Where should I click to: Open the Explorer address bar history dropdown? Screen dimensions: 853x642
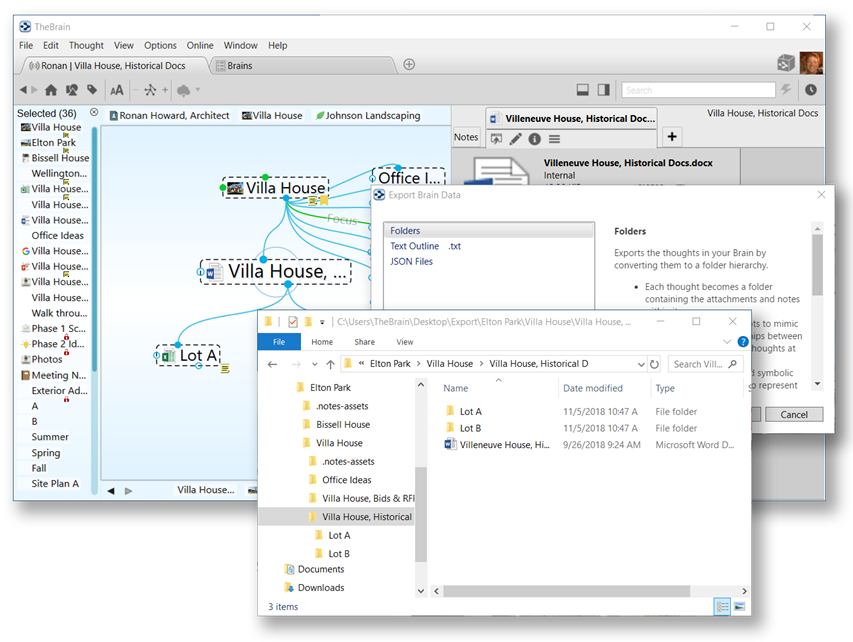[x=641, y=364]
